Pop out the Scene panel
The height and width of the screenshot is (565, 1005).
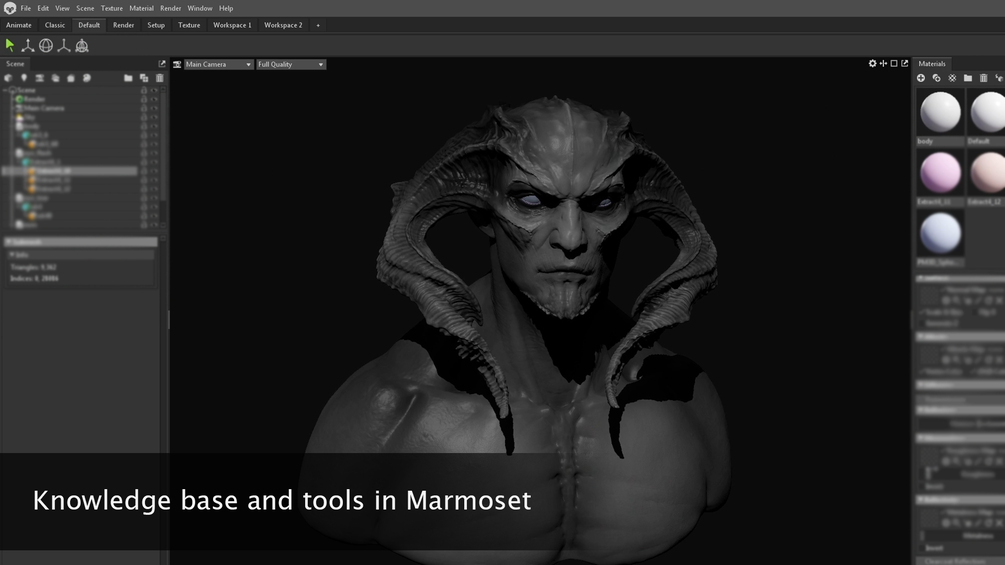[x=162, y=63]
